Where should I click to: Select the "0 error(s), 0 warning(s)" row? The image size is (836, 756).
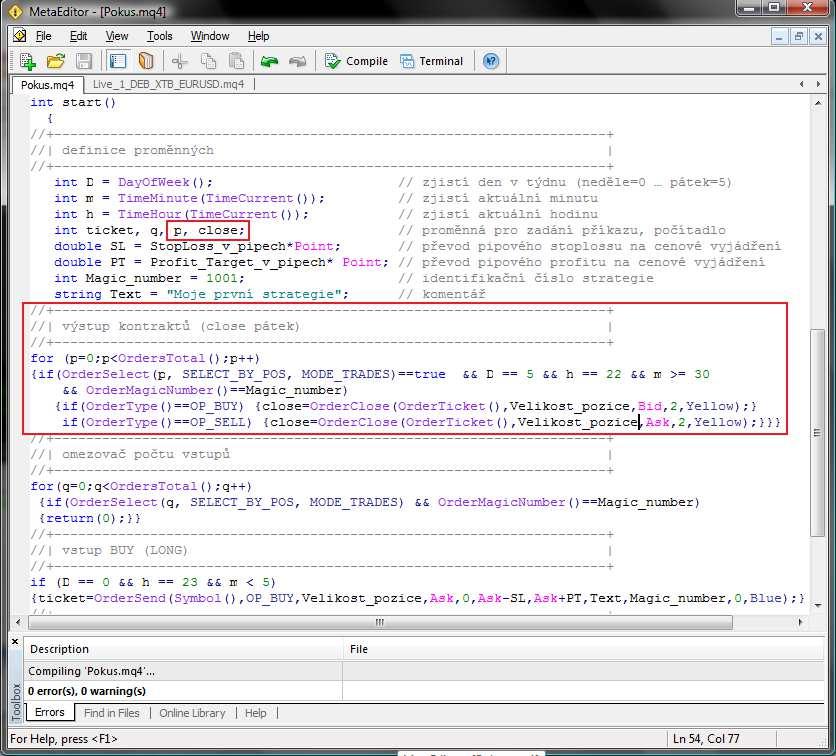[424, 691]
